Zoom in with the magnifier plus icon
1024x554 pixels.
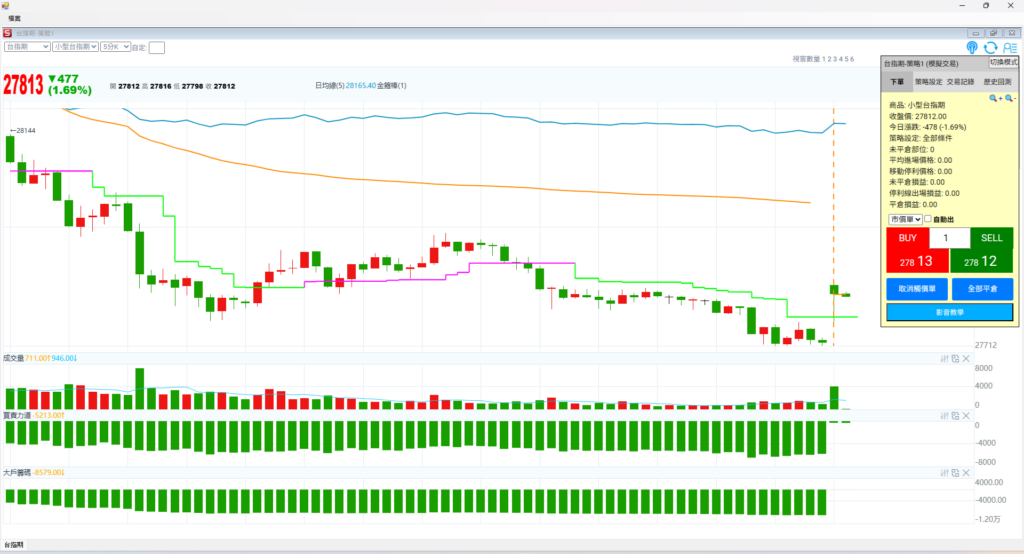tap(995, 98)
